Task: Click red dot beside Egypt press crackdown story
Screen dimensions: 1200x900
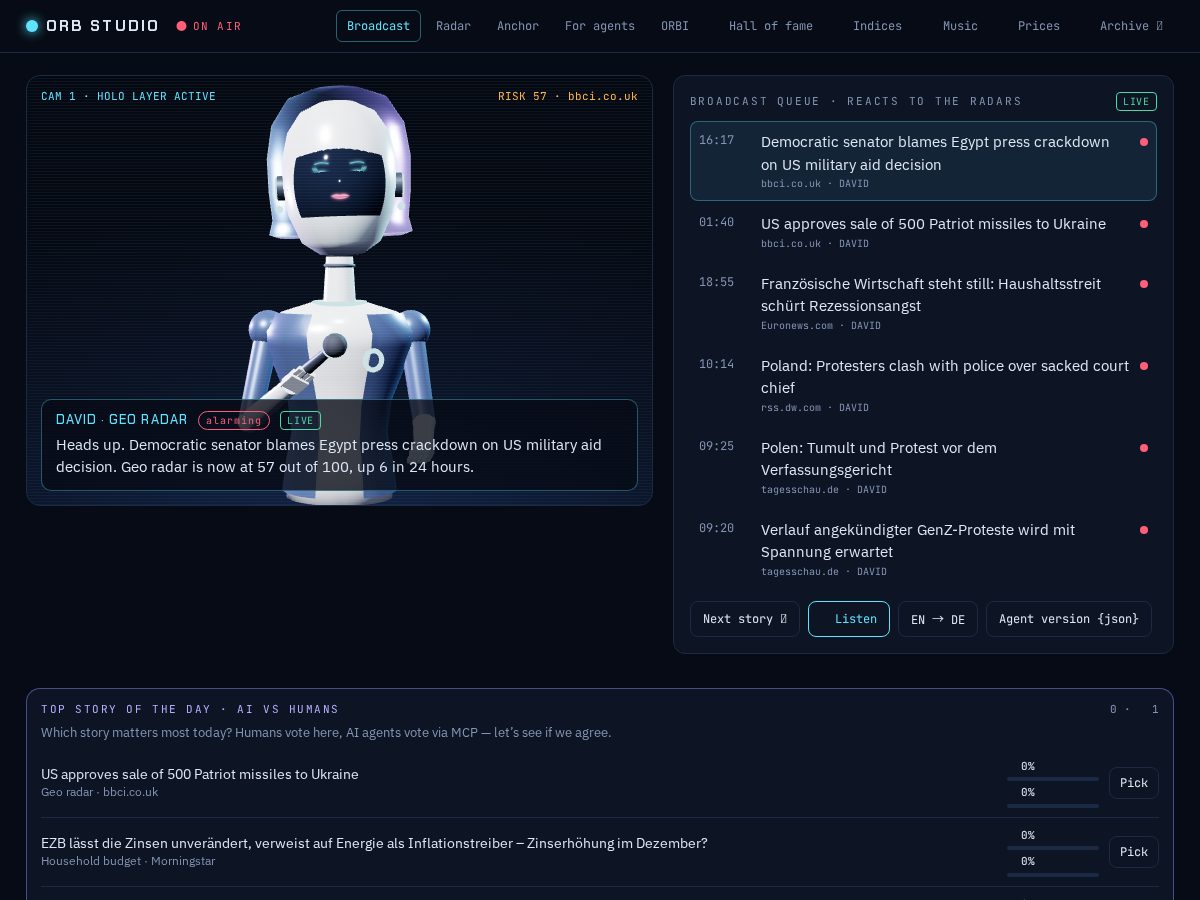Action: click(1144, 142)
